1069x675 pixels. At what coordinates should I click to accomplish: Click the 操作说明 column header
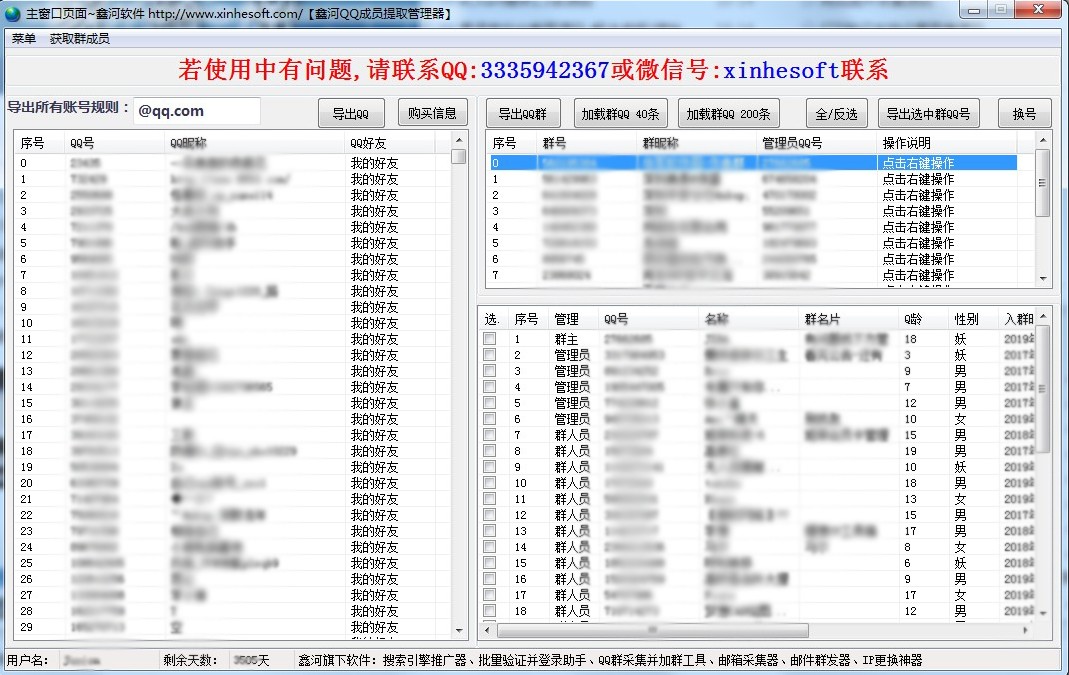coord(947,143)
